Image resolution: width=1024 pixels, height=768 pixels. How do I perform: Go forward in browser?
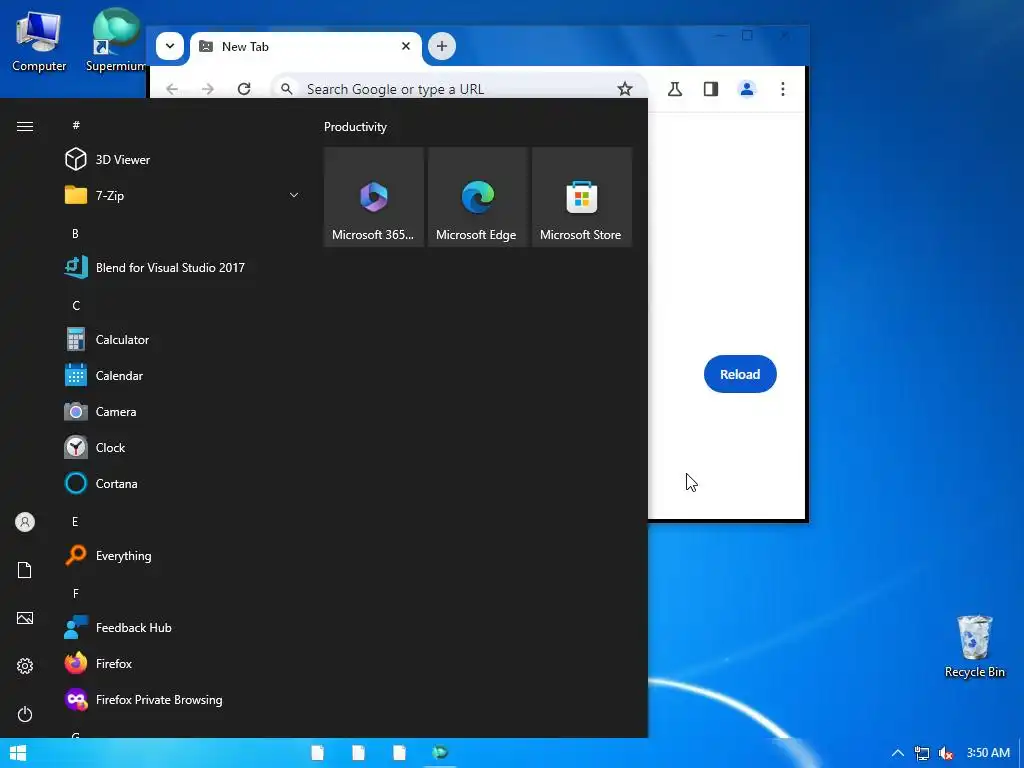coord(208,89)
